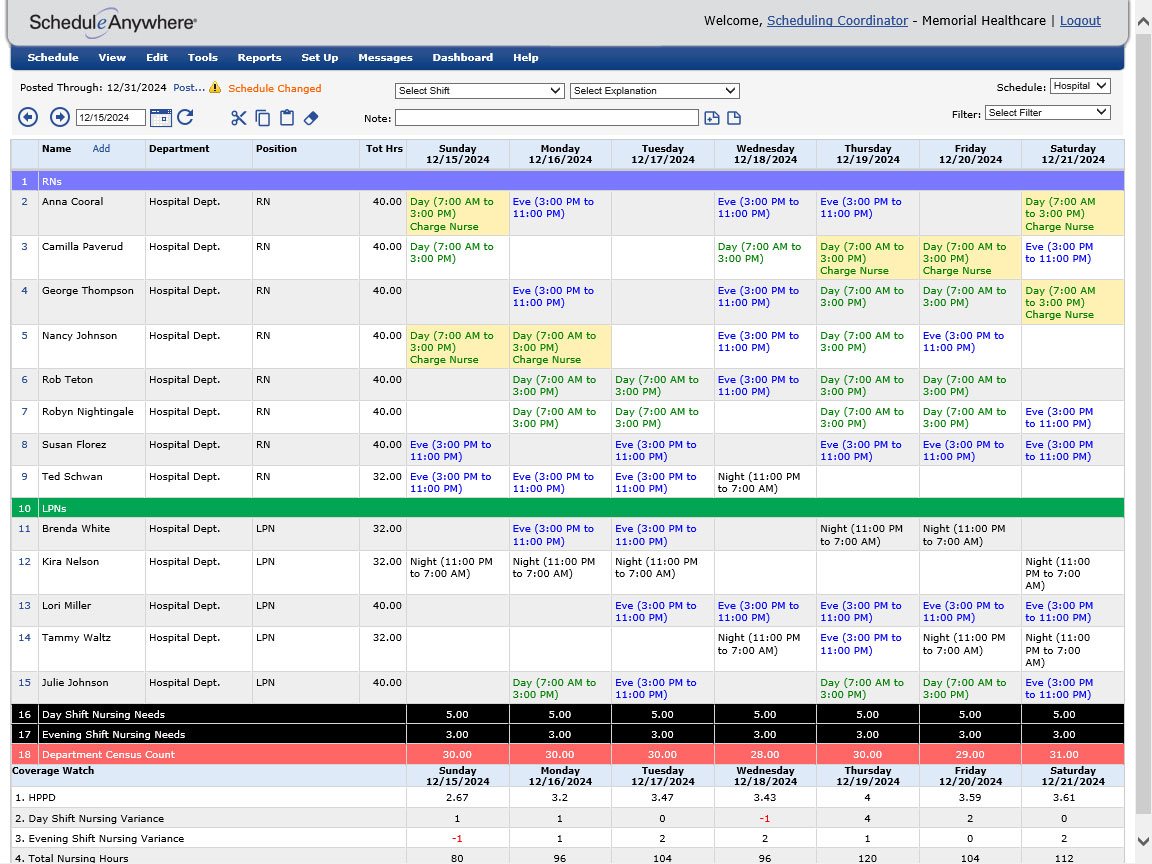Open the calendar date picker icon

tap(160, 118)
